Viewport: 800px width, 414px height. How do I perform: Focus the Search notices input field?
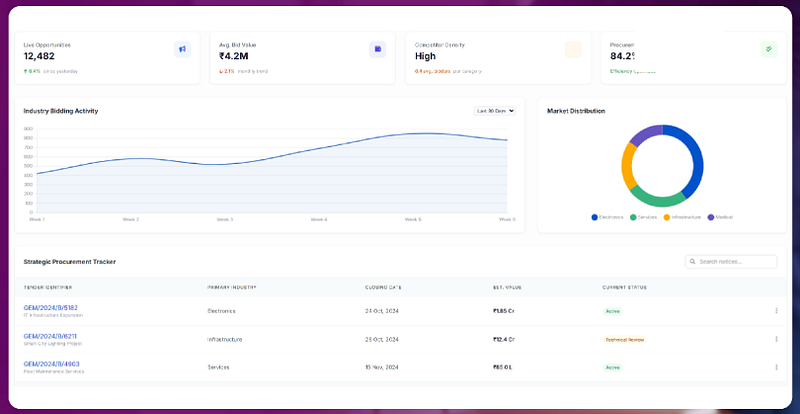[x=731, y=261]
